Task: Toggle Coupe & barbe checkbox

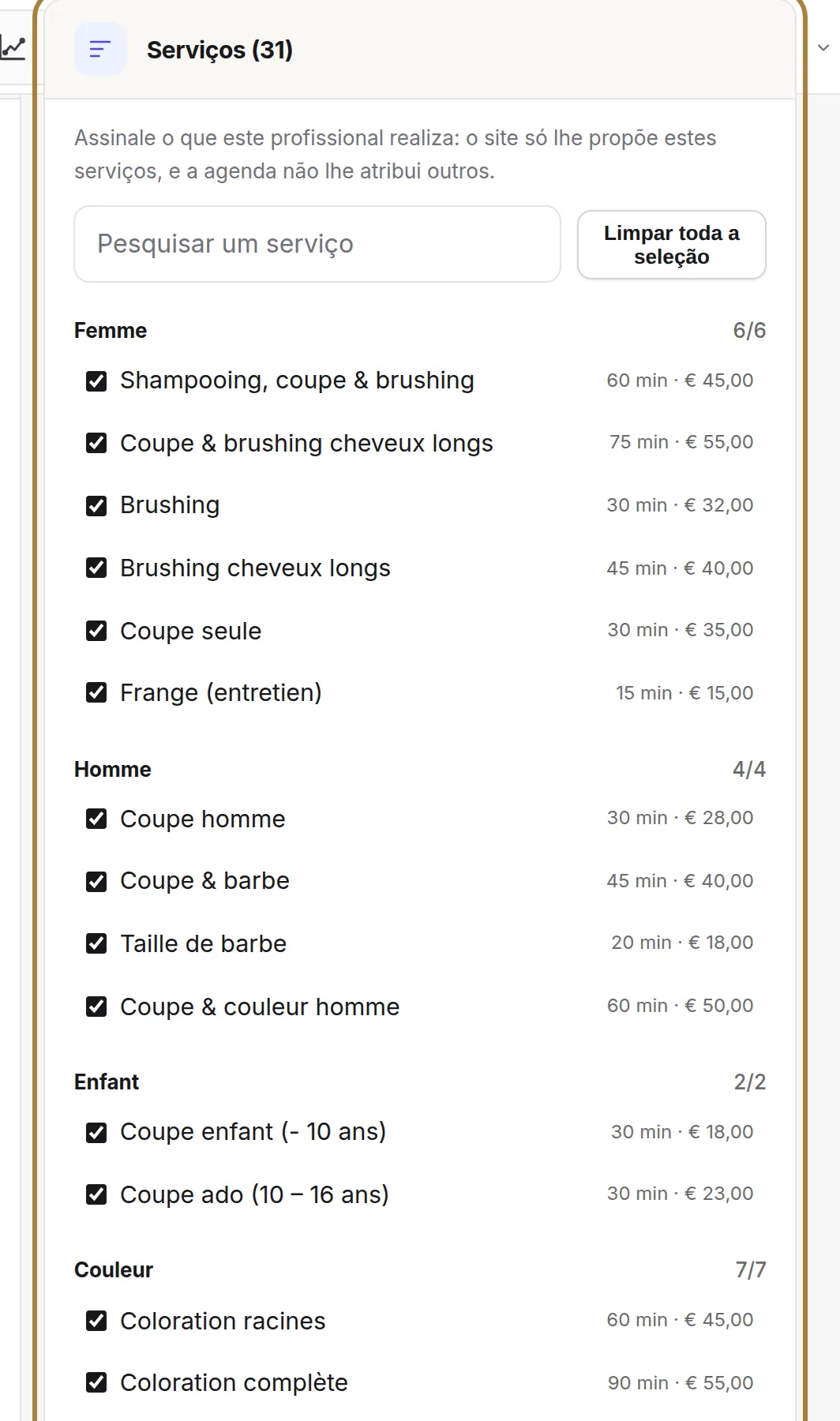Action: pos(96,882)
